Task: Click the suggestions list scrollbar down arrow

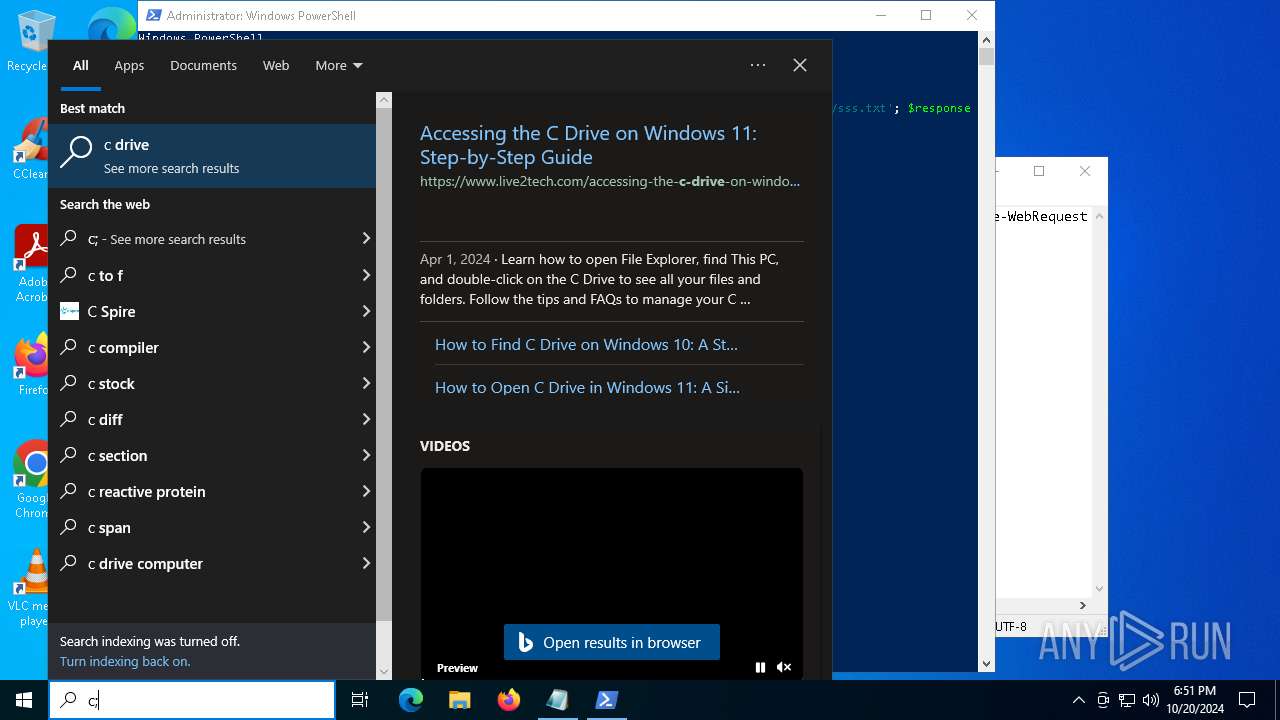Action: (384, 672)
